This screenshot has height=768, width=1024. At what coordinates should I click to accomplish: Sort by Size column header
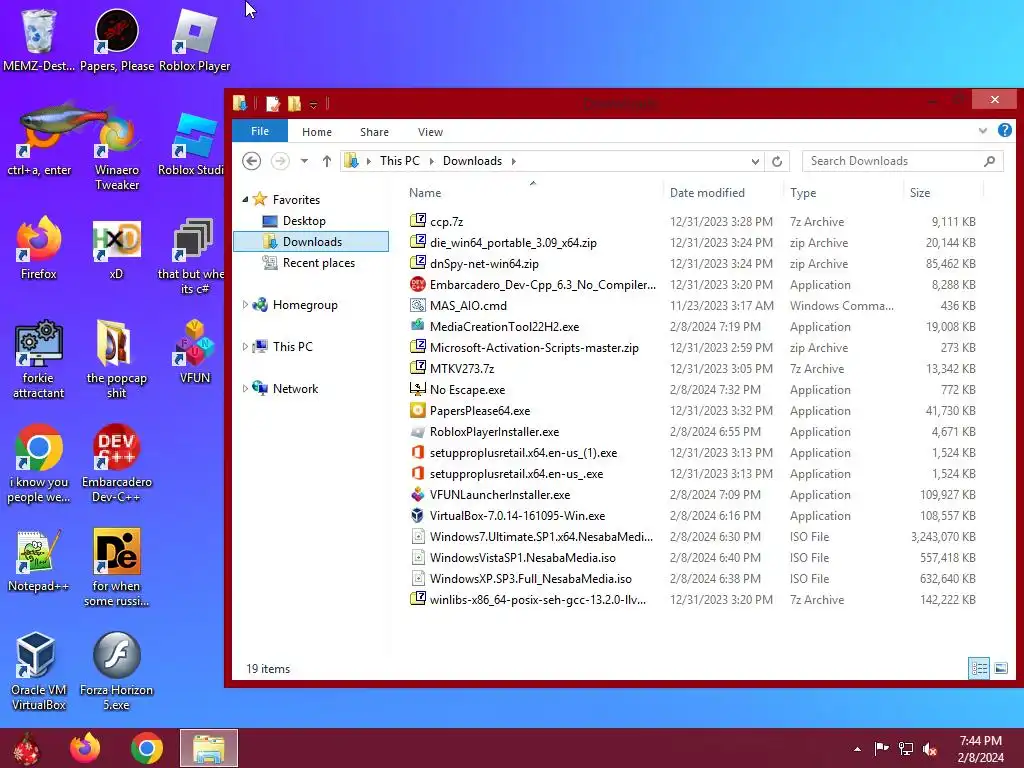click(x=943, y=193)
